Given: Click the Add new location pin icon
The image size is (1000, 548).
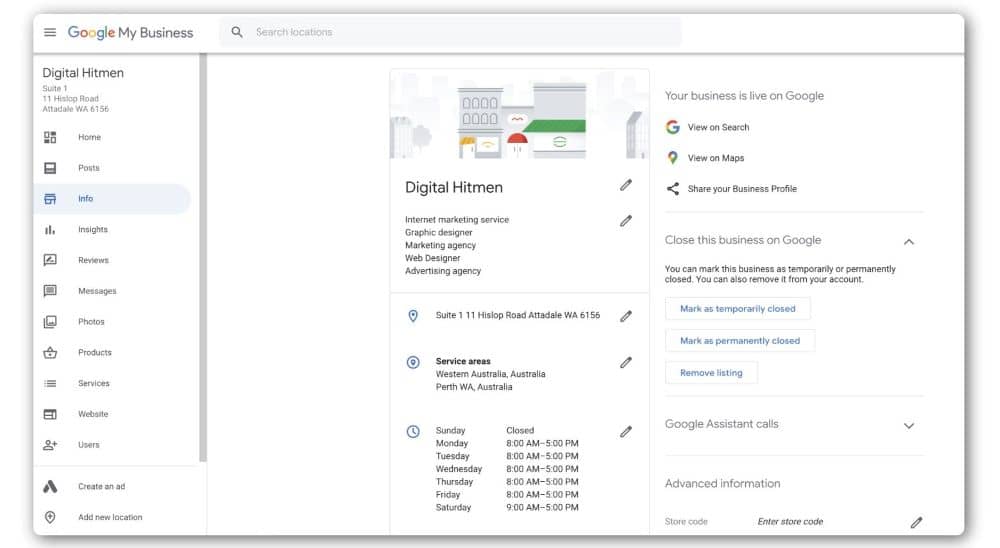Looking at the screenshot, I should [x=50, y=517].
